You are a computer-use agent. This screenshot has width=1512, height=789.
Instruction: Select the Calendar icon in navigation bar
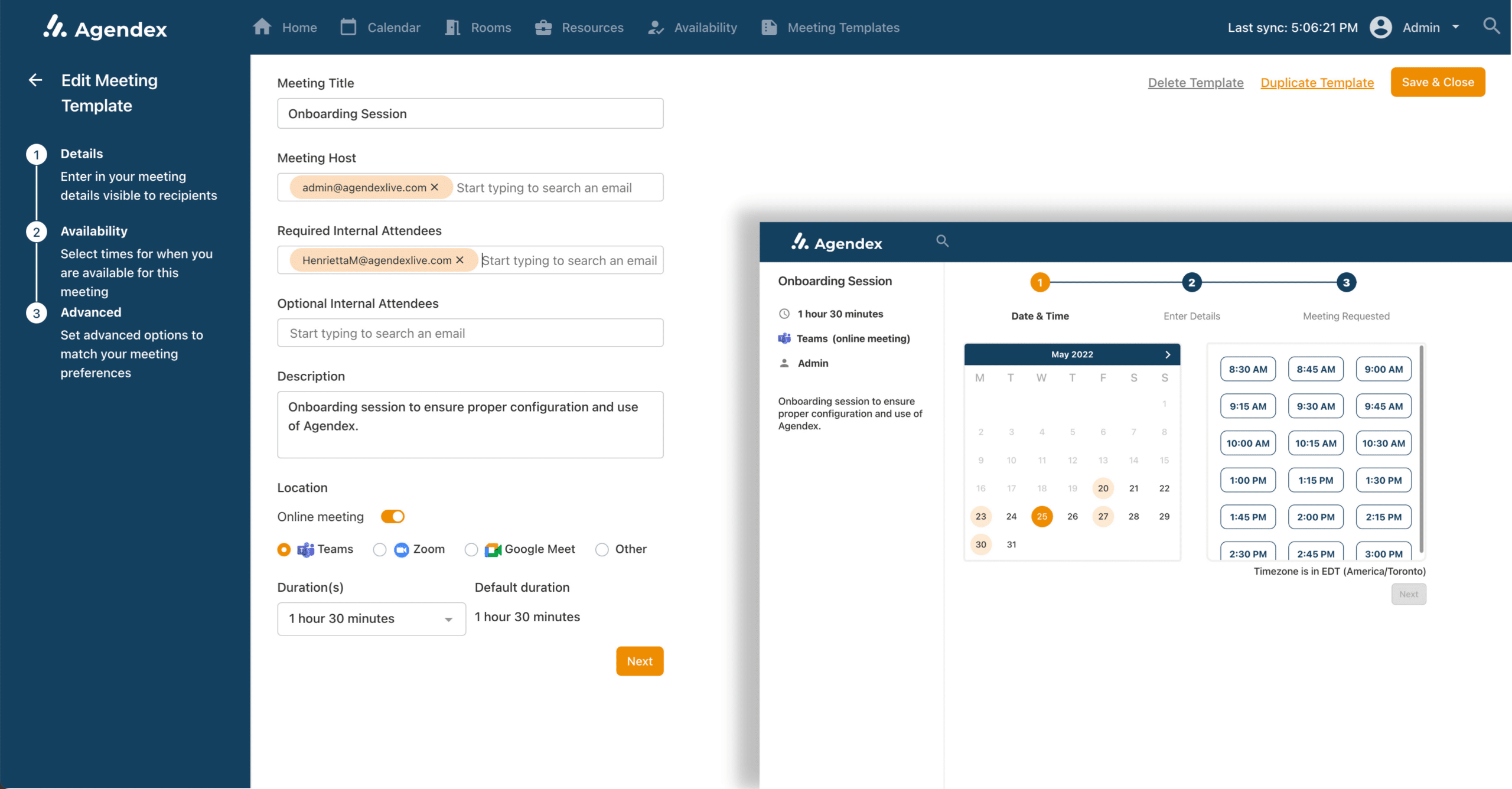tap(348, 27)
